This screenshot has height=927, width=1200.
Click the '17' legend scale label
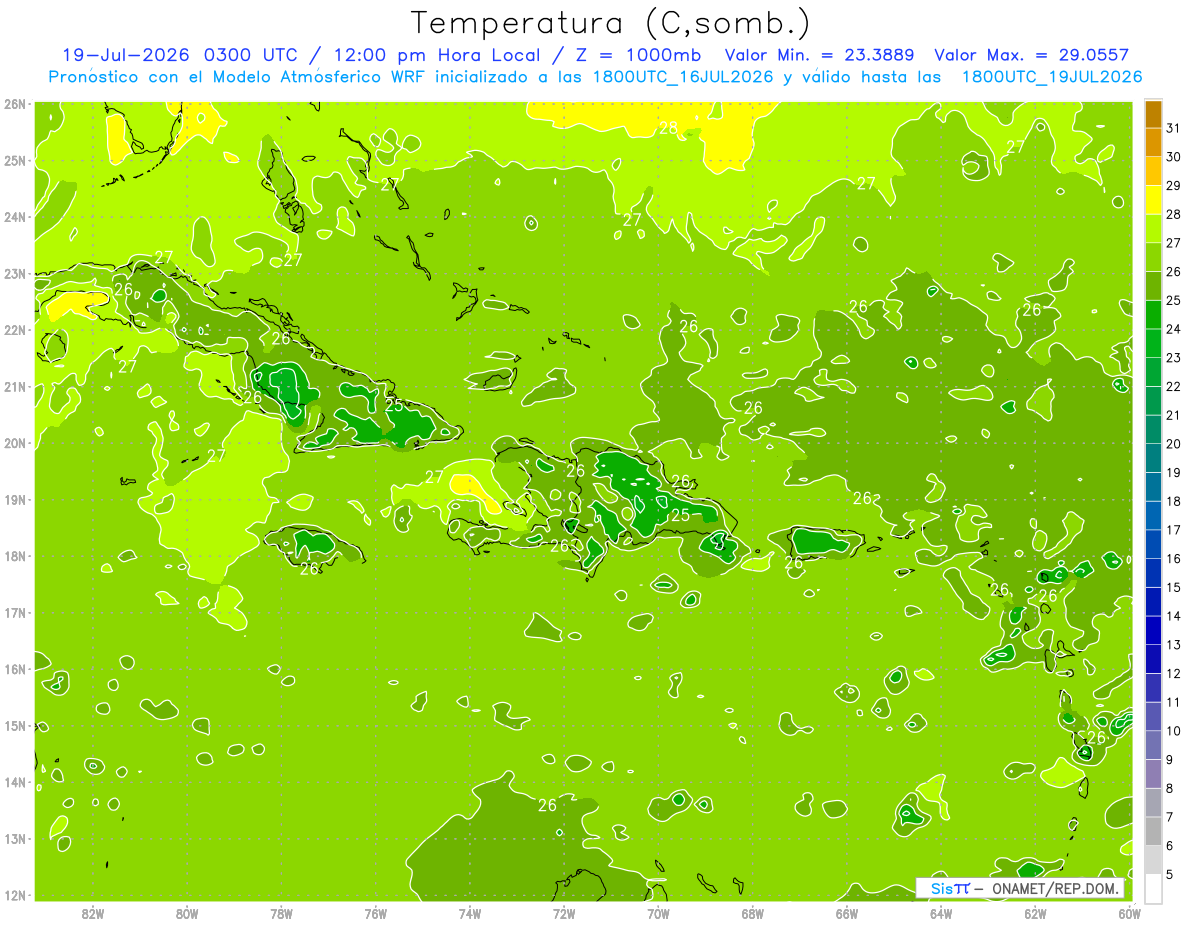(1173, 529)
